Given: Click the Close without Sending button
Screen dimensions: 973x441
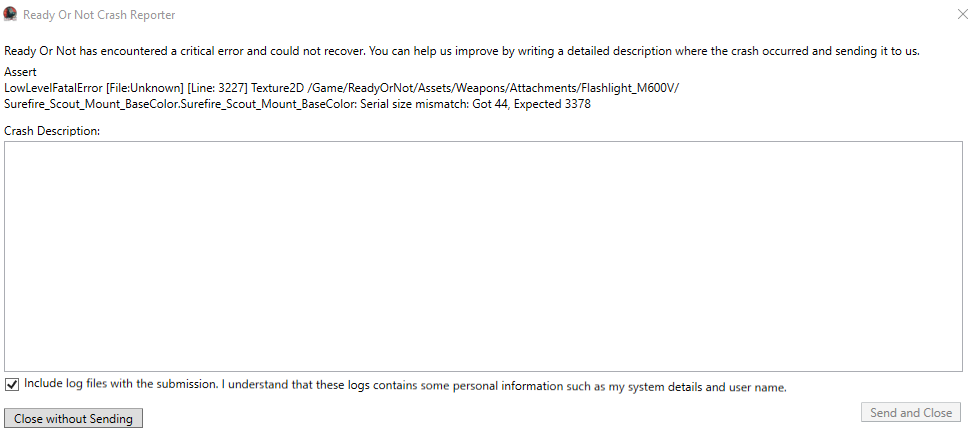Looking at the screenshot, I should [73, 419].
